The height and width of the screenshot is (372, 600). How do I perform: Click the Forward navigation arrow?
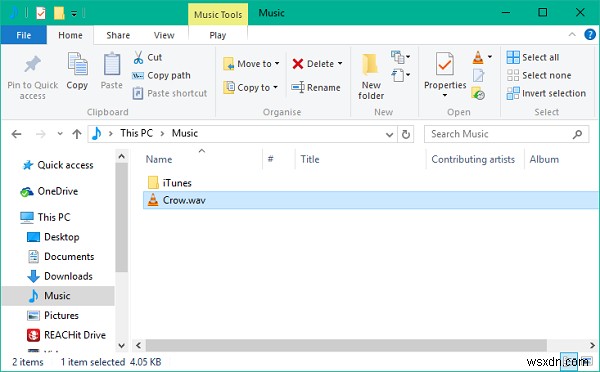[x=41, y=134]
